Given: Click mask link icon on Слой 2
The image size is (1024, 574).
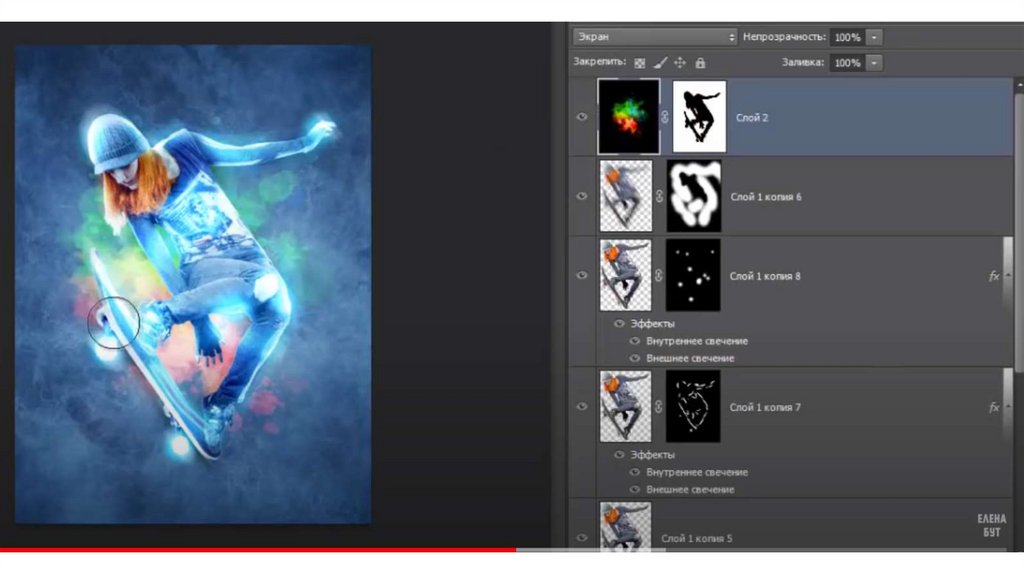Looking at the screenshot, I should point(665,117).
